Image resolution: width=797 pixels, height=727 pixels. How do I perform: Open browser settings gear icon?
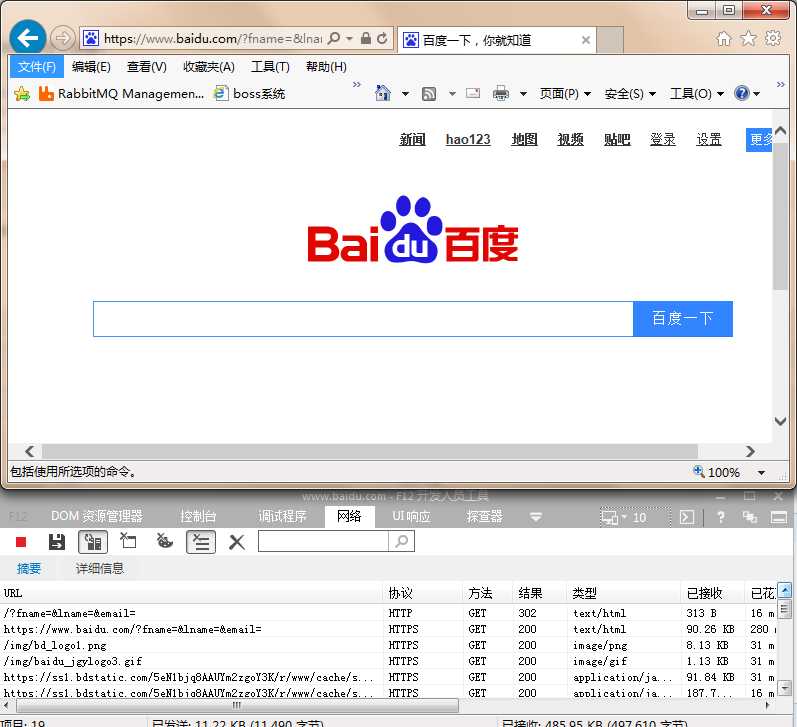[773, 38]
